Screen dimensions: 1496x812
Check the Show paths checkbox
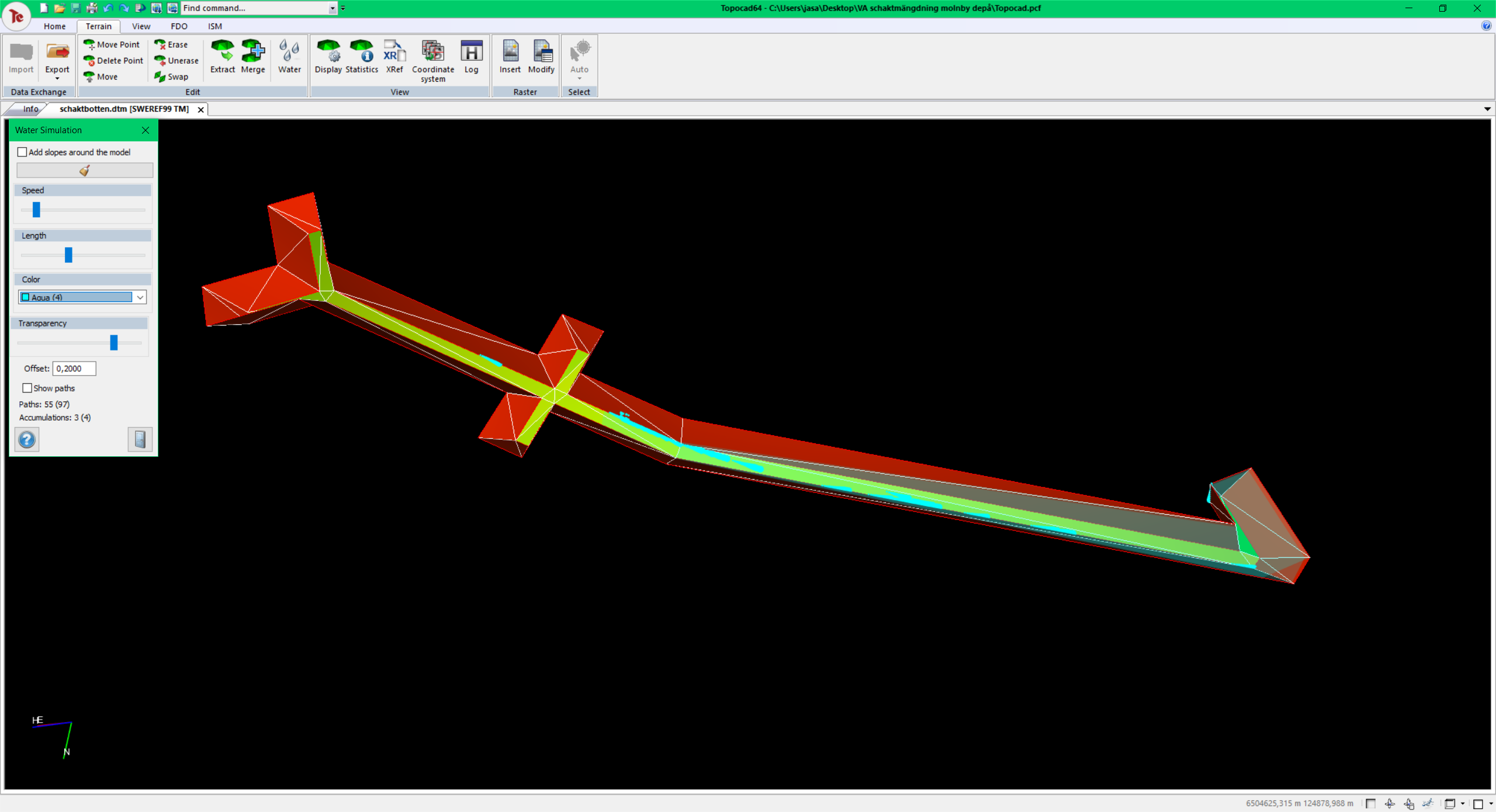[27, 388]
